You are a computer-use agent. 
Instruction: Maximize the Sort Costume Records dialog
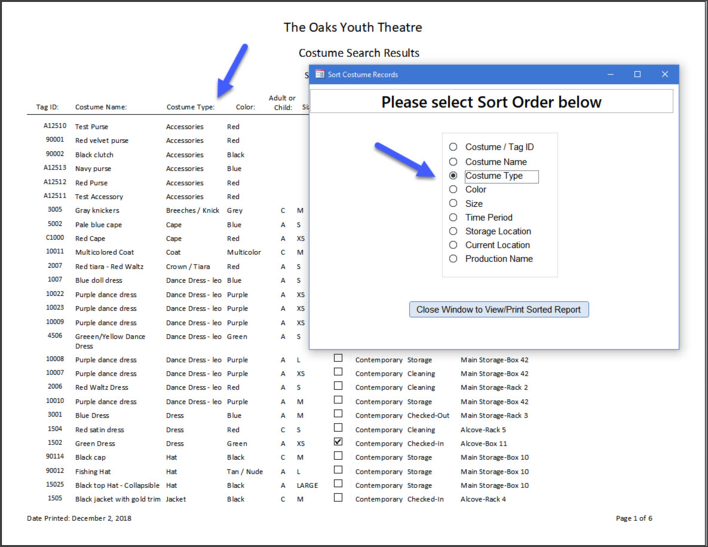(637, 74)
